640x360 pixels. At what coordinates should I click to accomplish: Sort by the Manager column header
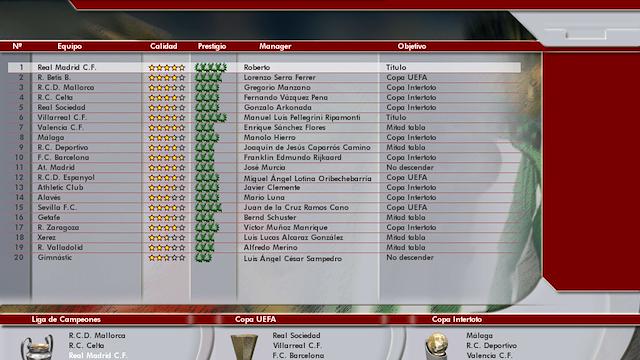click(x=275, y=46)
